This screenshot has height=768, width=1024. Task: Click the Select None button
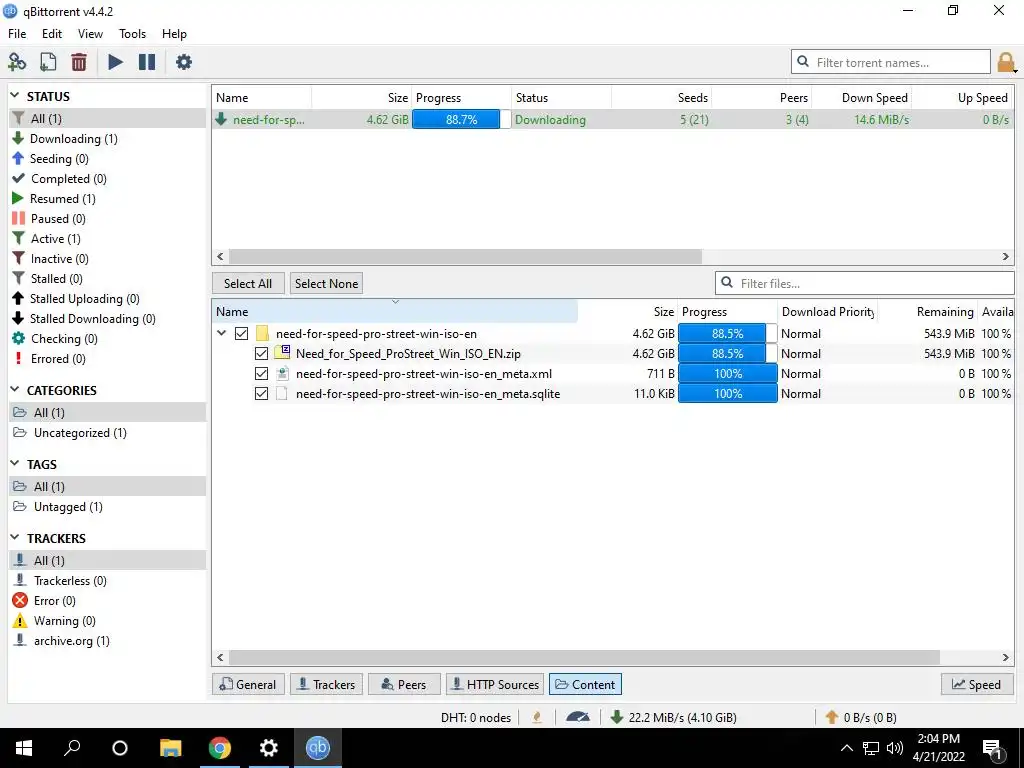coord(327,283)
